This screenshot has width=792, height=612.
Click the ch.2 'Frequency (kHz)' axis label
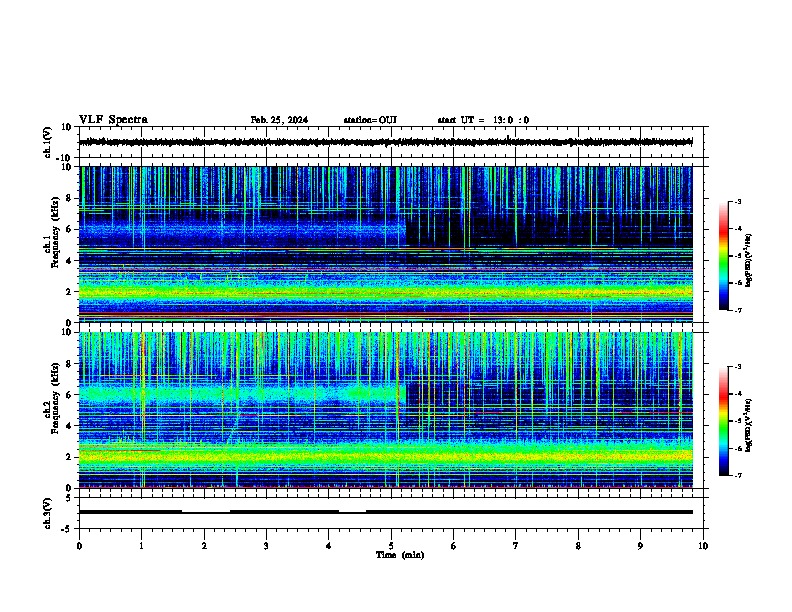point(56,398)
